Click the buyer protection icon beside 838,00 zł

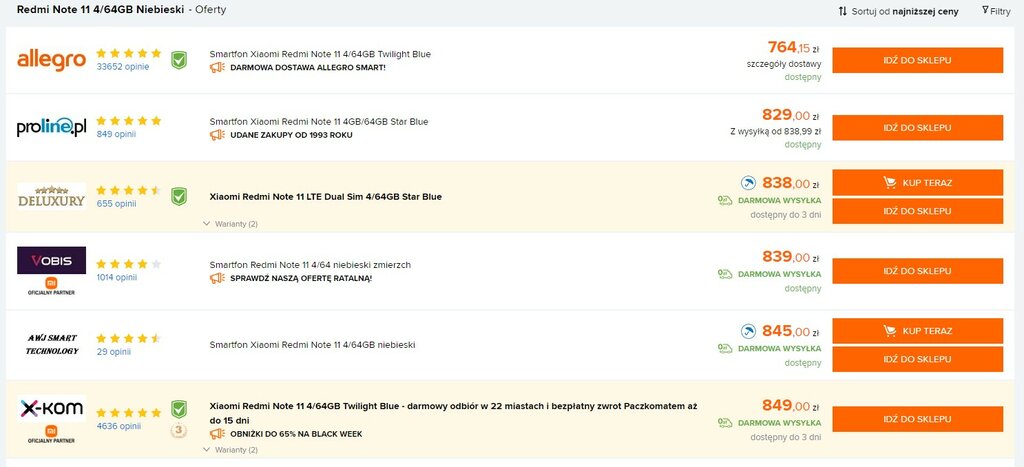pos(748,183)
